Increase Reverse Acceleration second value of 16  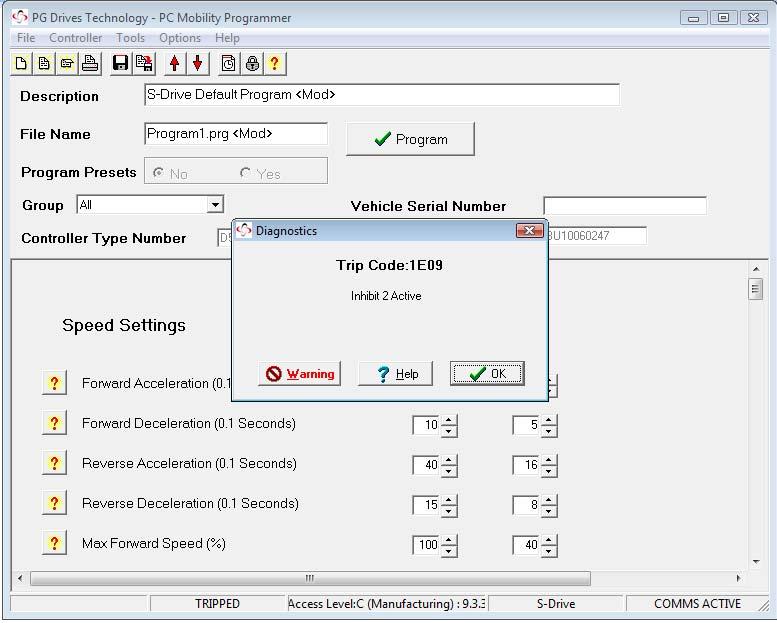[549, 460]
